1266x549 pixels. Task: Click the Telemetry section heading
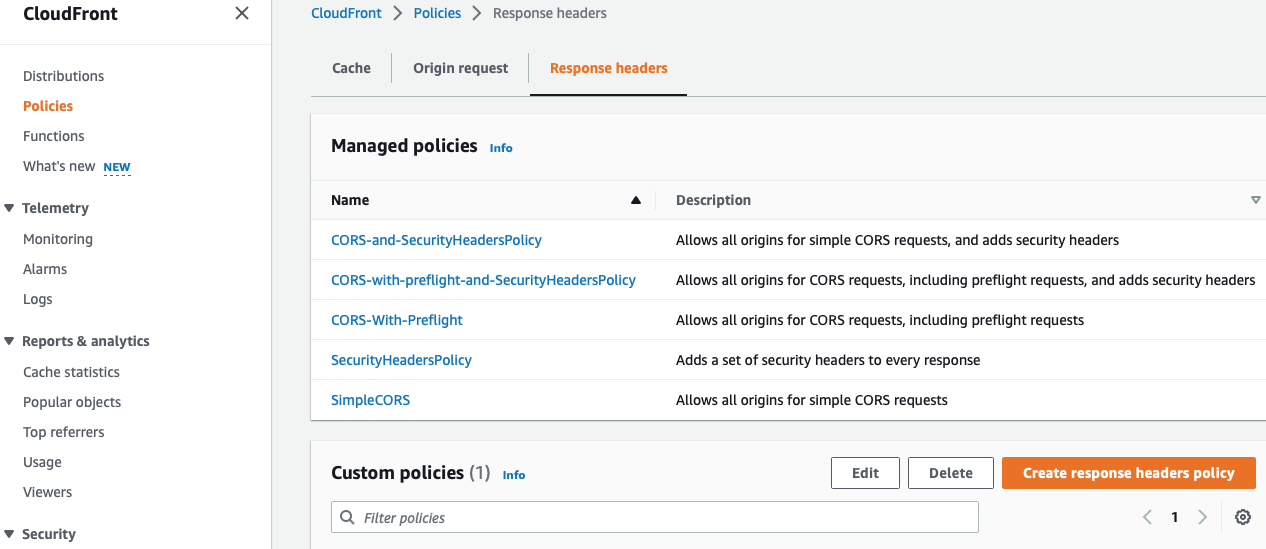tap(55, 208)
